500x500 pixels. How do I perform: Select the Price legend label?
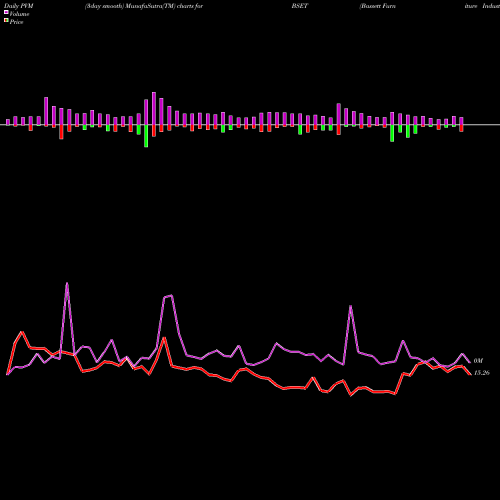[x=16, y=22]
